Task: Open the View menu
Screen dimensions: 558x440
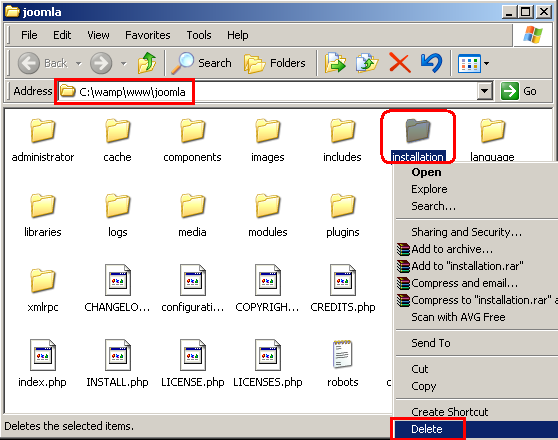Action: [x=98, y=35]
